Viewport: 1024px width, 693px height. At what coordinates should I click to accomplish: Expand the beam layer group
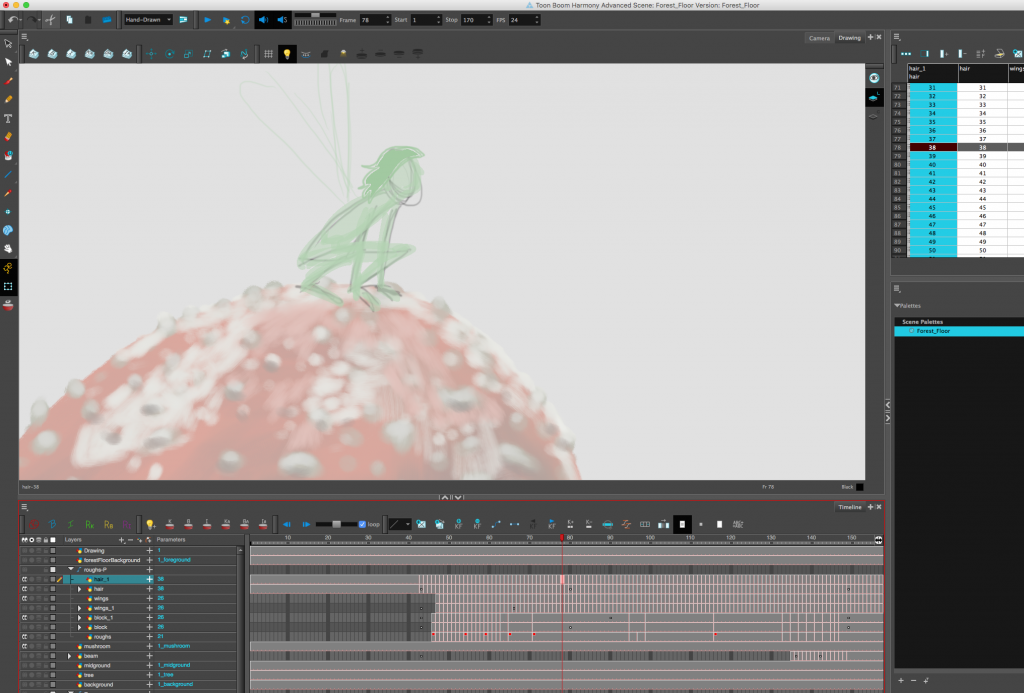click(x=70, y=656)
